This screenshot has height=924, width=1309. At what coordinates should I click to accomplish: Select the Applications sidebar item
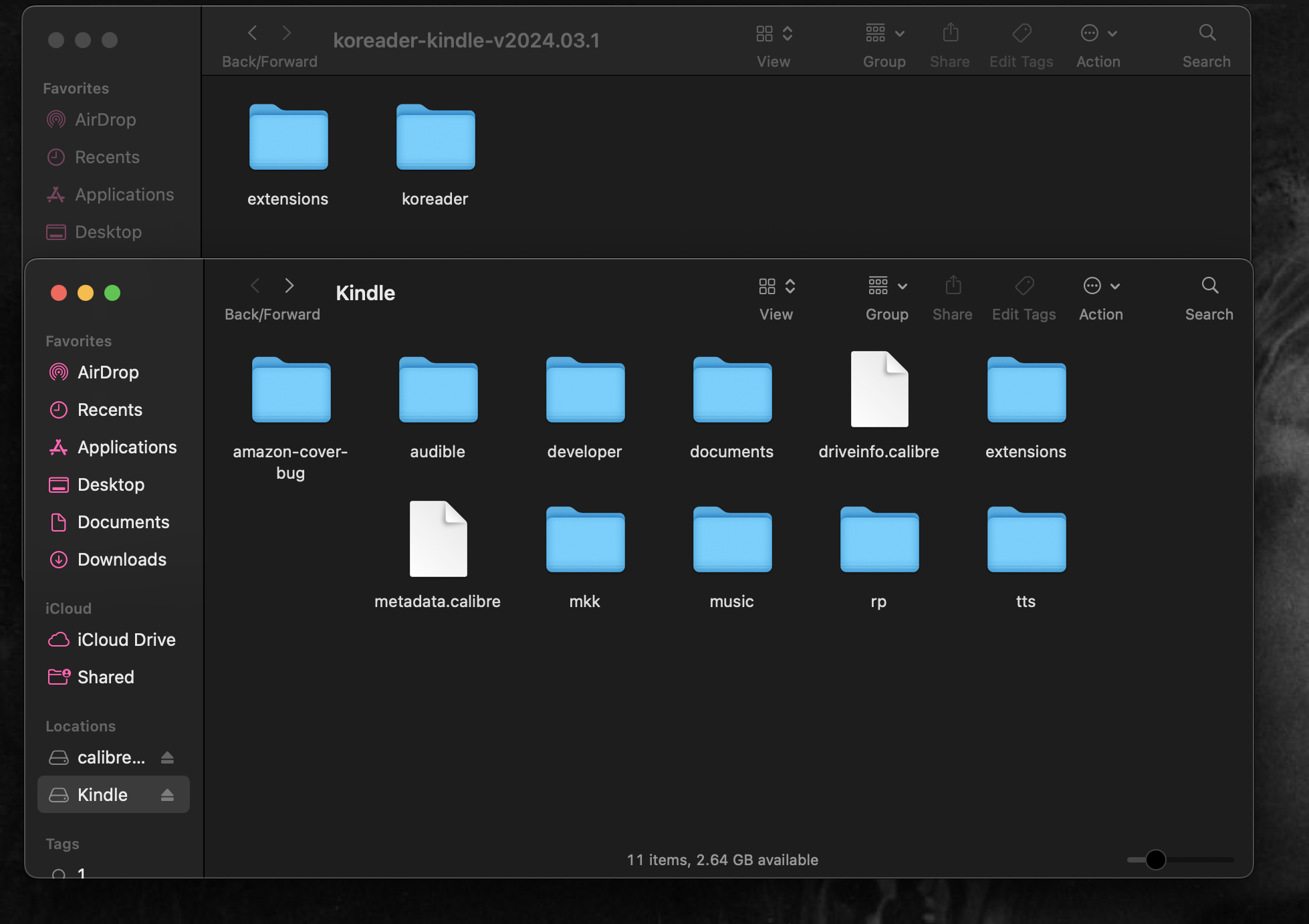click(x=126, y=447)
